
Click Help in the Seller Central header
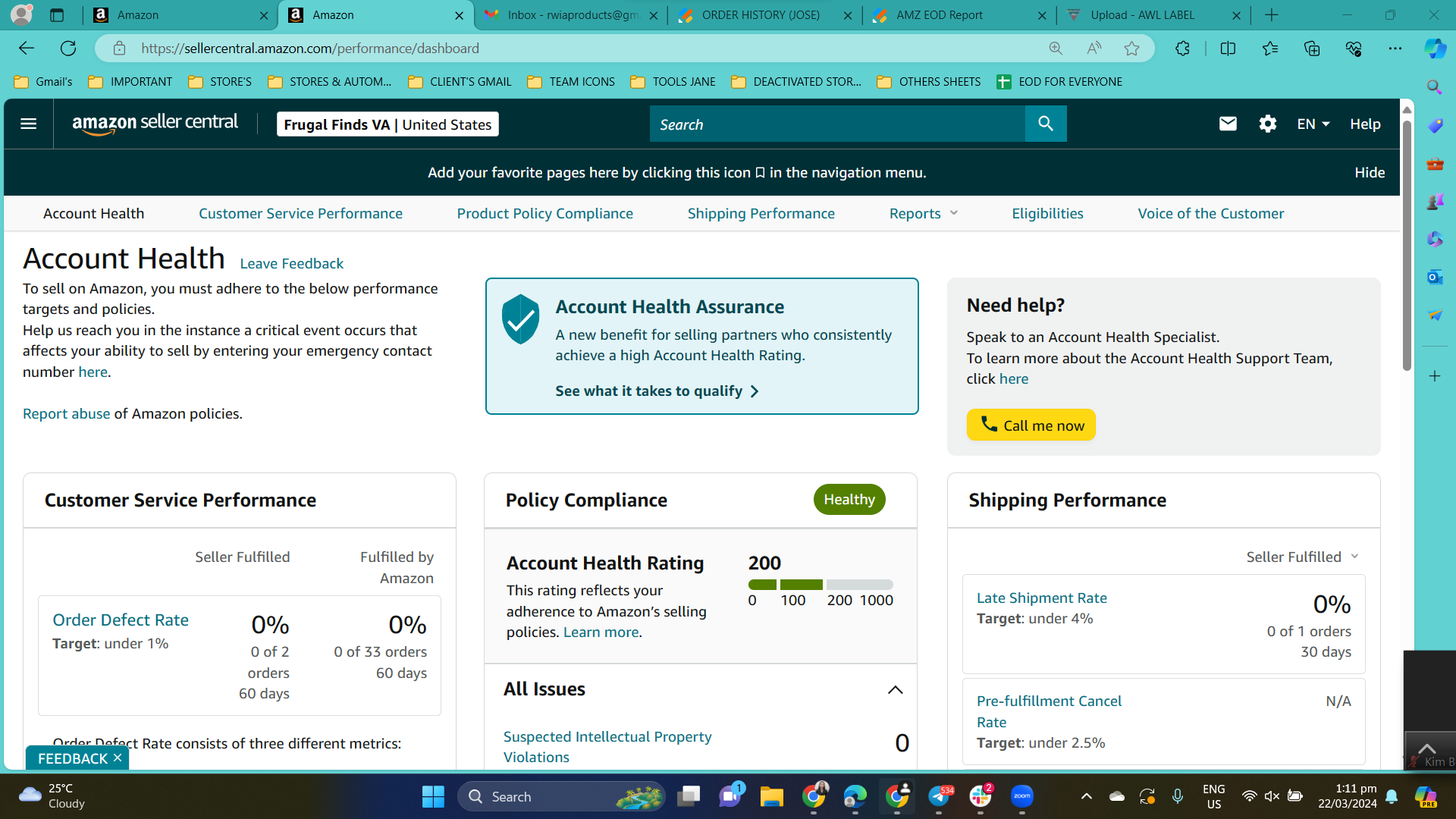(x=1365, y=124)
